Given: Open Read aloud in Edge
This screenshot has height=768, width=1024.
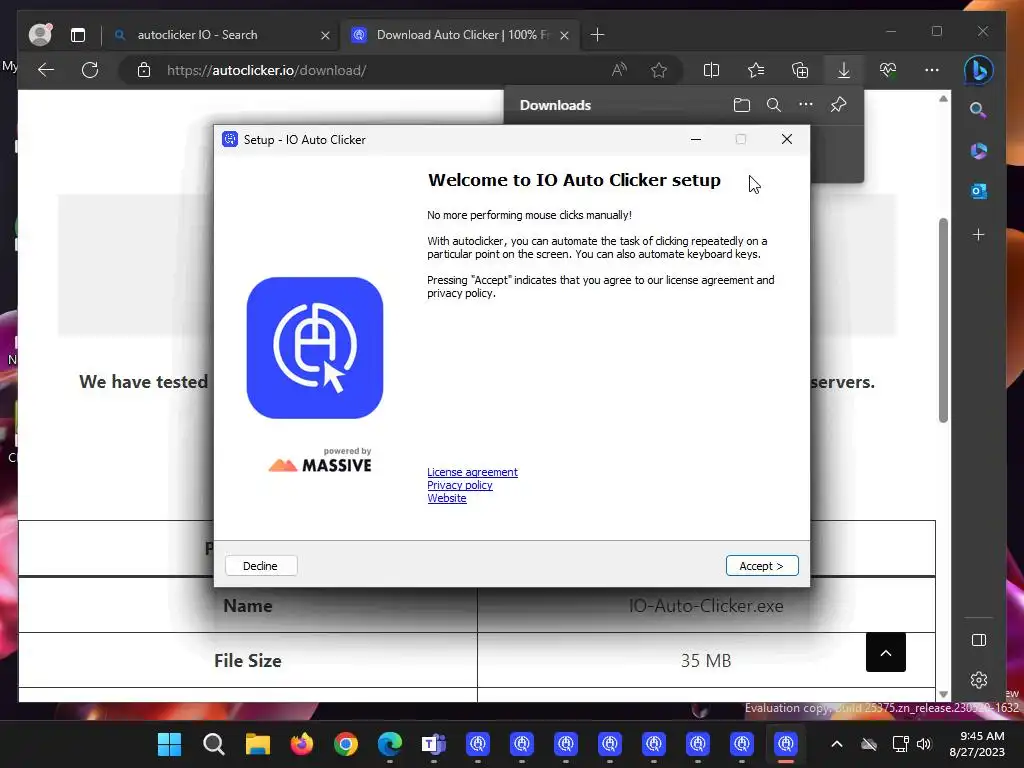Looking at the screenshot, I should pyautogui.click(x=619, y=70).
